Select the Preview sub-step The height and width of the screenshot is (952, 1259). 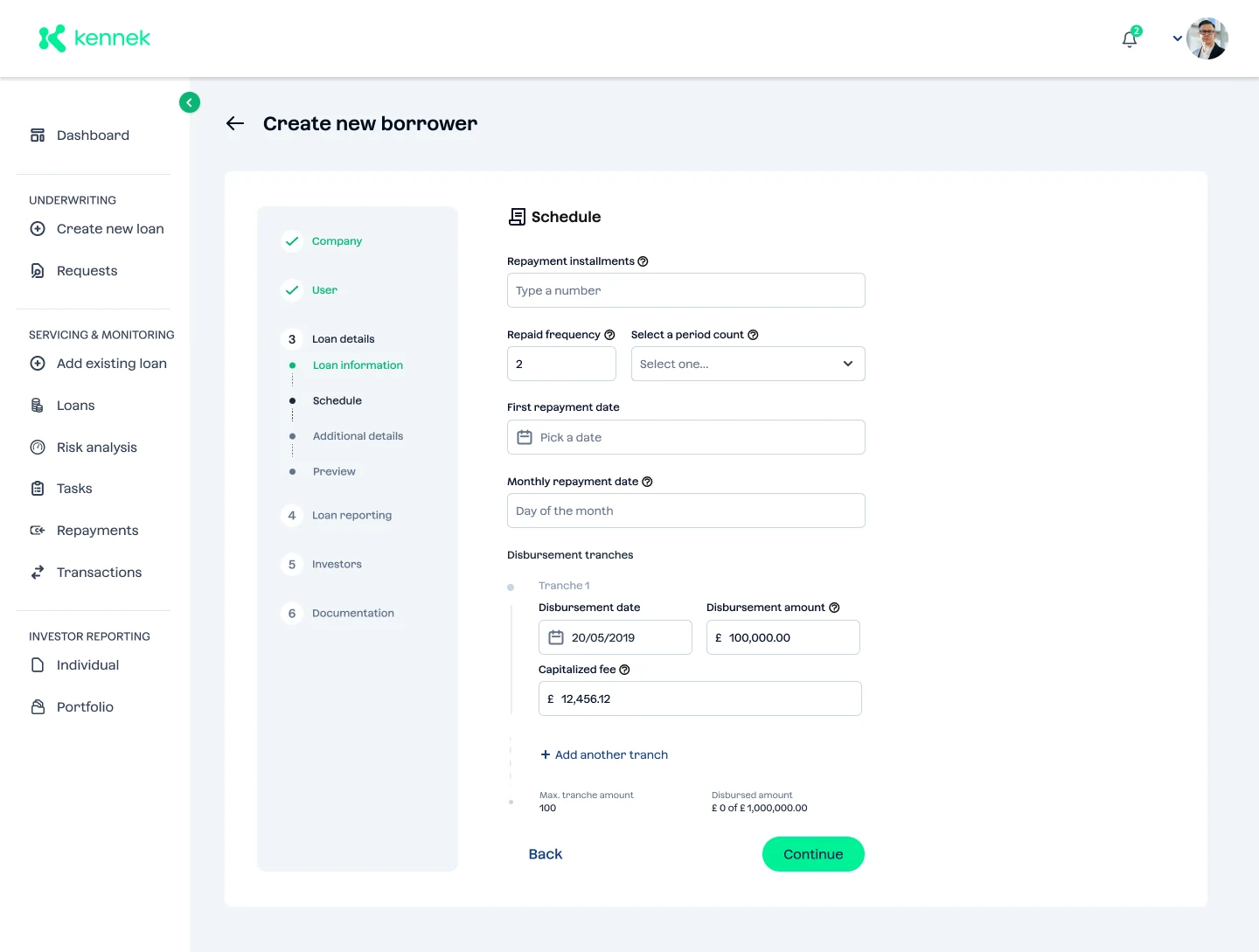pyautogui.click(x=334, y=471)
